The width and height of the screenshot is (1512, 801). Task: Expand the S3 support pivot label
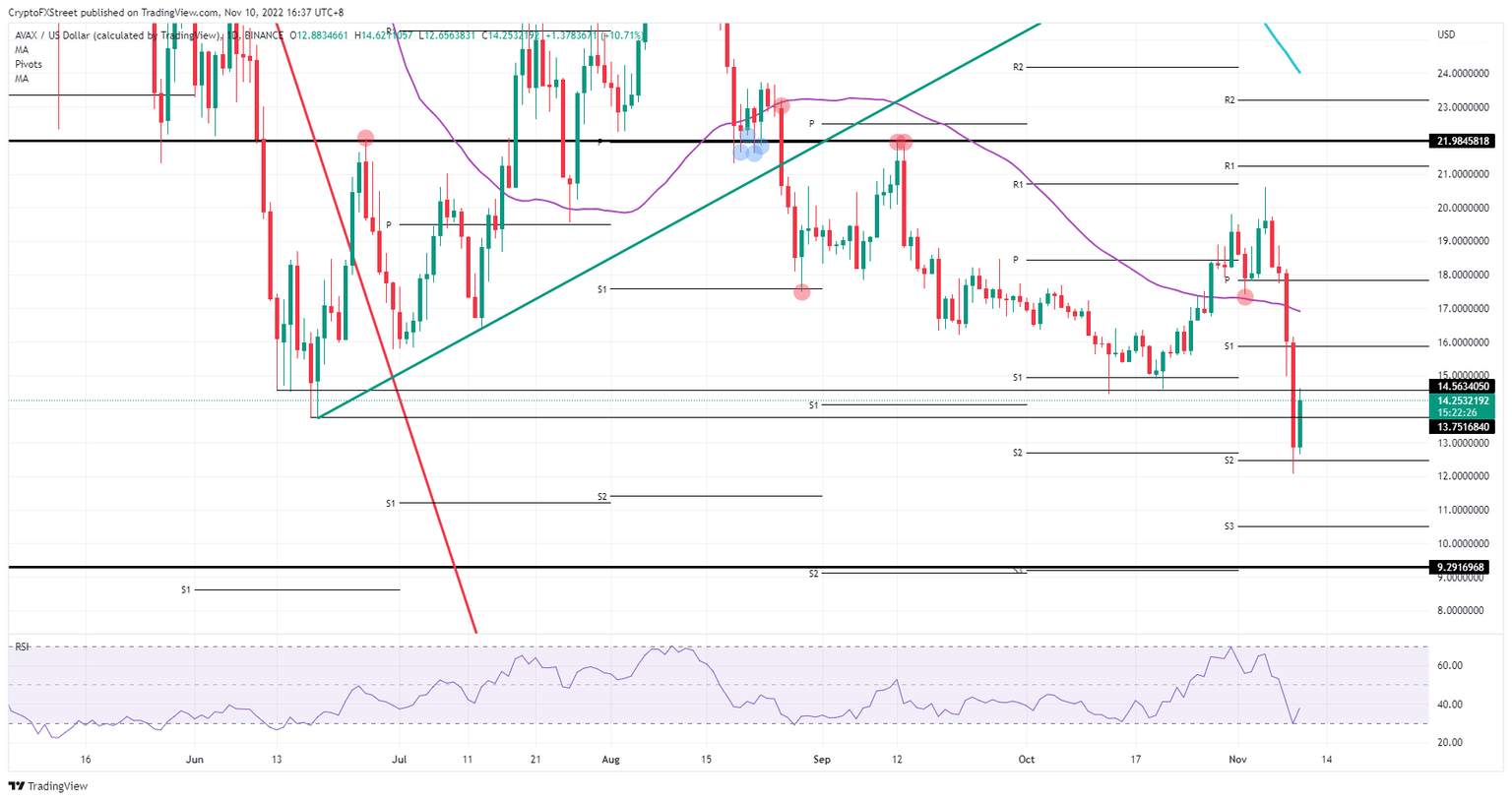click(1227, 527)
